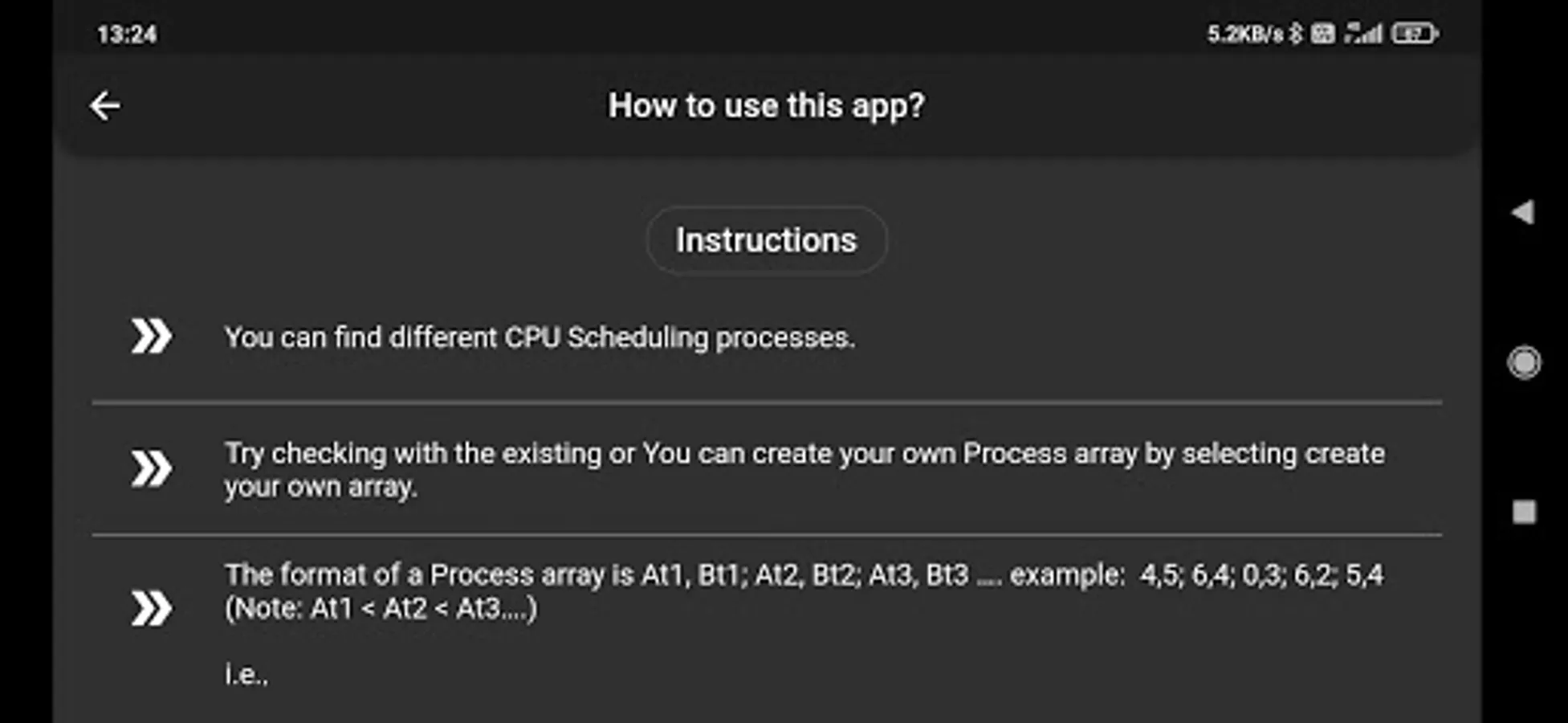Tap the 13:24 clock in status bar

pyautogui.click(x=127, y=35)
